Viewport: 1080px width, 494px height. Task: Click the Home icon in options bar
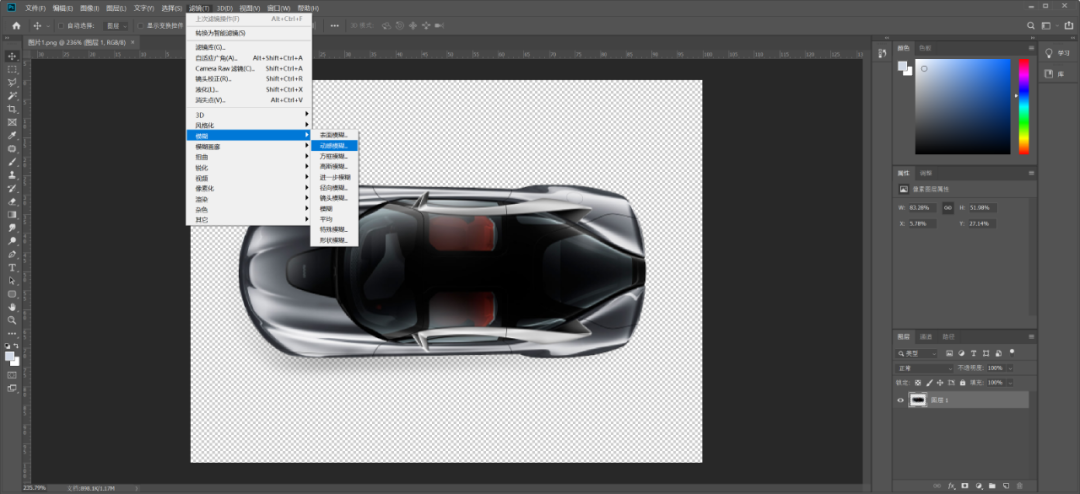coord(16,25)
